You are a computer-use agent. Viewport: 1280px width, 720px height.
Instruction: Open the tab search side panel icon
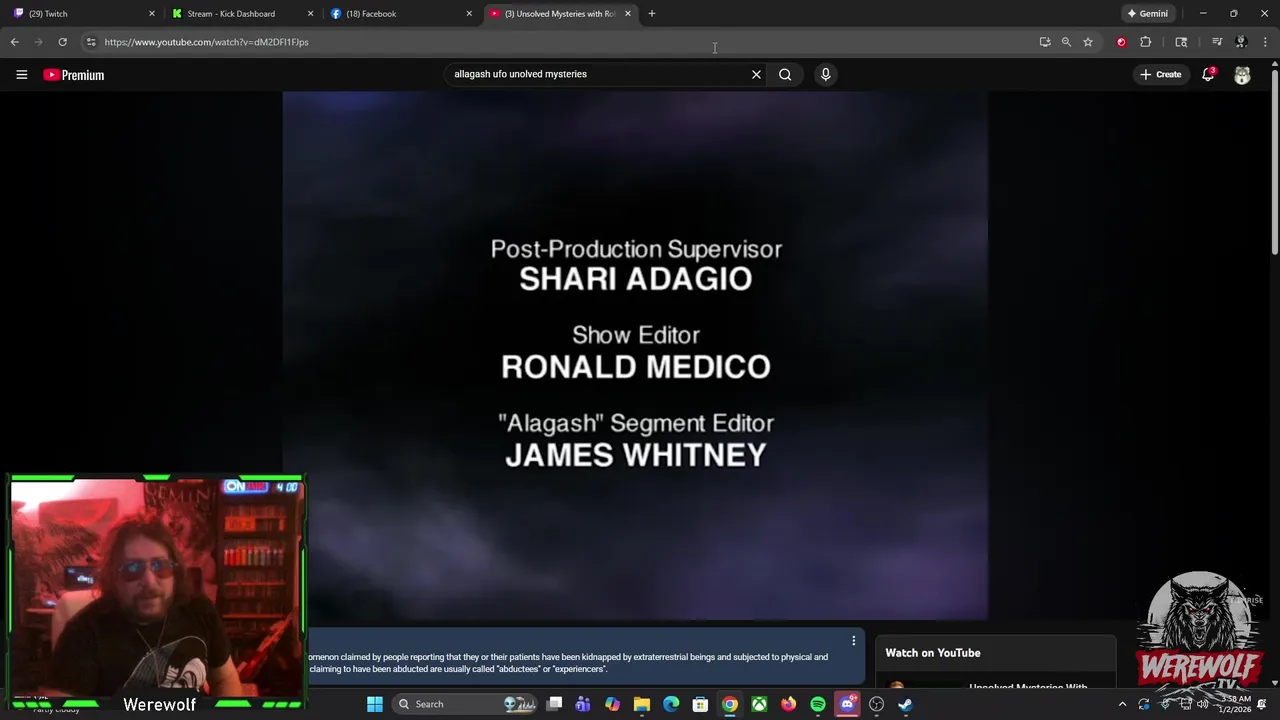click(x=1181, y=42)
